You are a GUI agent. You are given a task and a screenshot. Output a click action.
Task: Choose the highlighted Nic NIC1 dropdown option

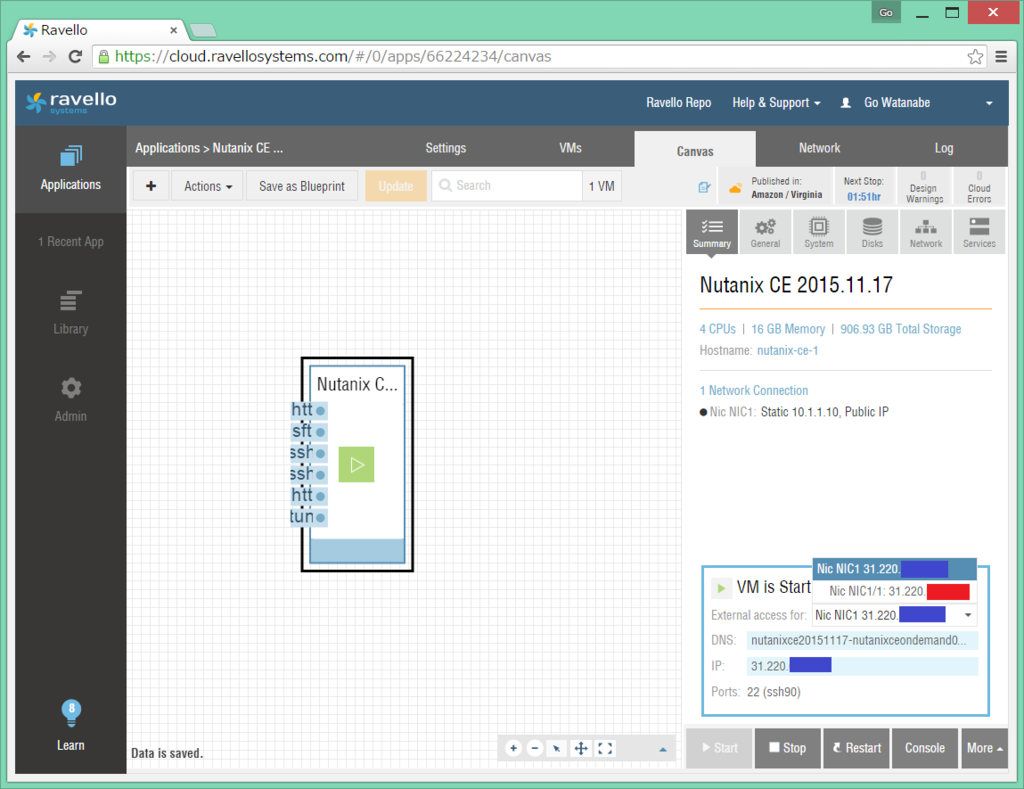pos(895,569)
